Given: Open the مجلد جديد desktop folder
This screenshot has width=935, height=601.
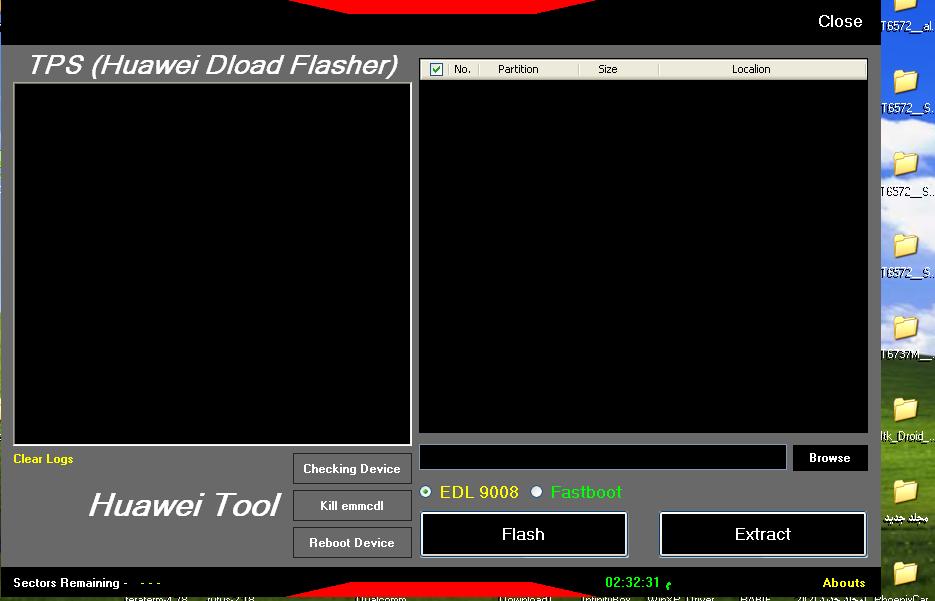Looking at the screenshot, I should point(906,501).
